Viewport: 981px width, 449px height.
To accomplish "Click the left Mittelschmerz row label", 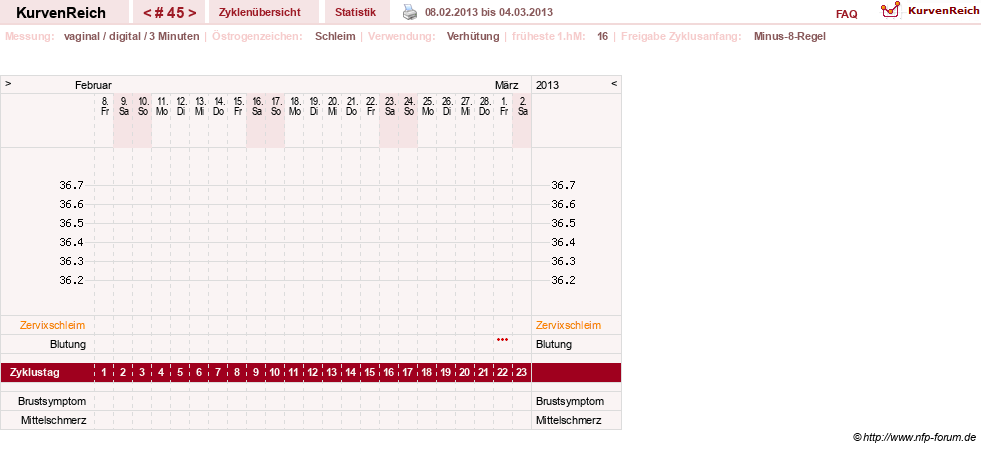I will coord(53,420).
